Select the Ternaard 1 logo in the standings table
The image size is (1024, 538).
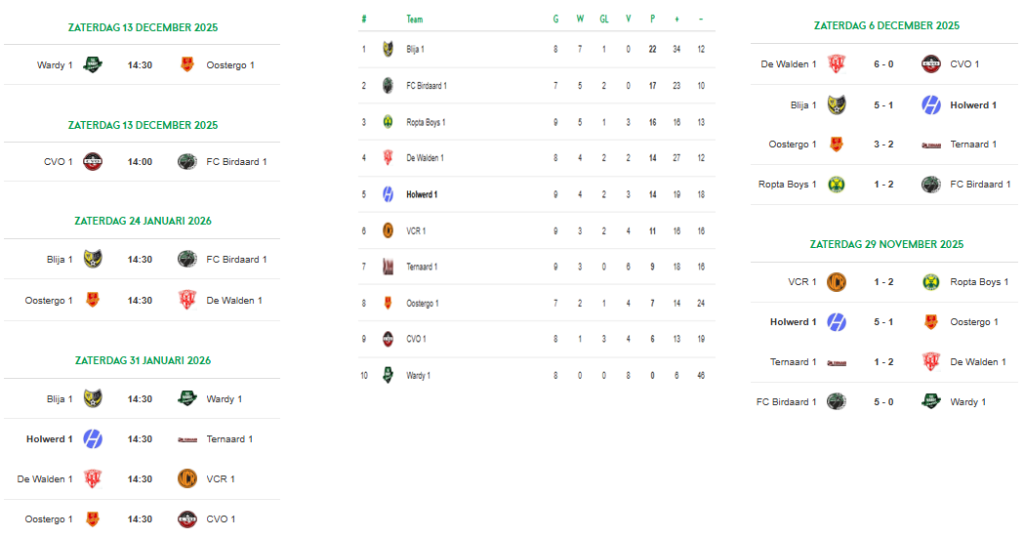pos(388,266)
